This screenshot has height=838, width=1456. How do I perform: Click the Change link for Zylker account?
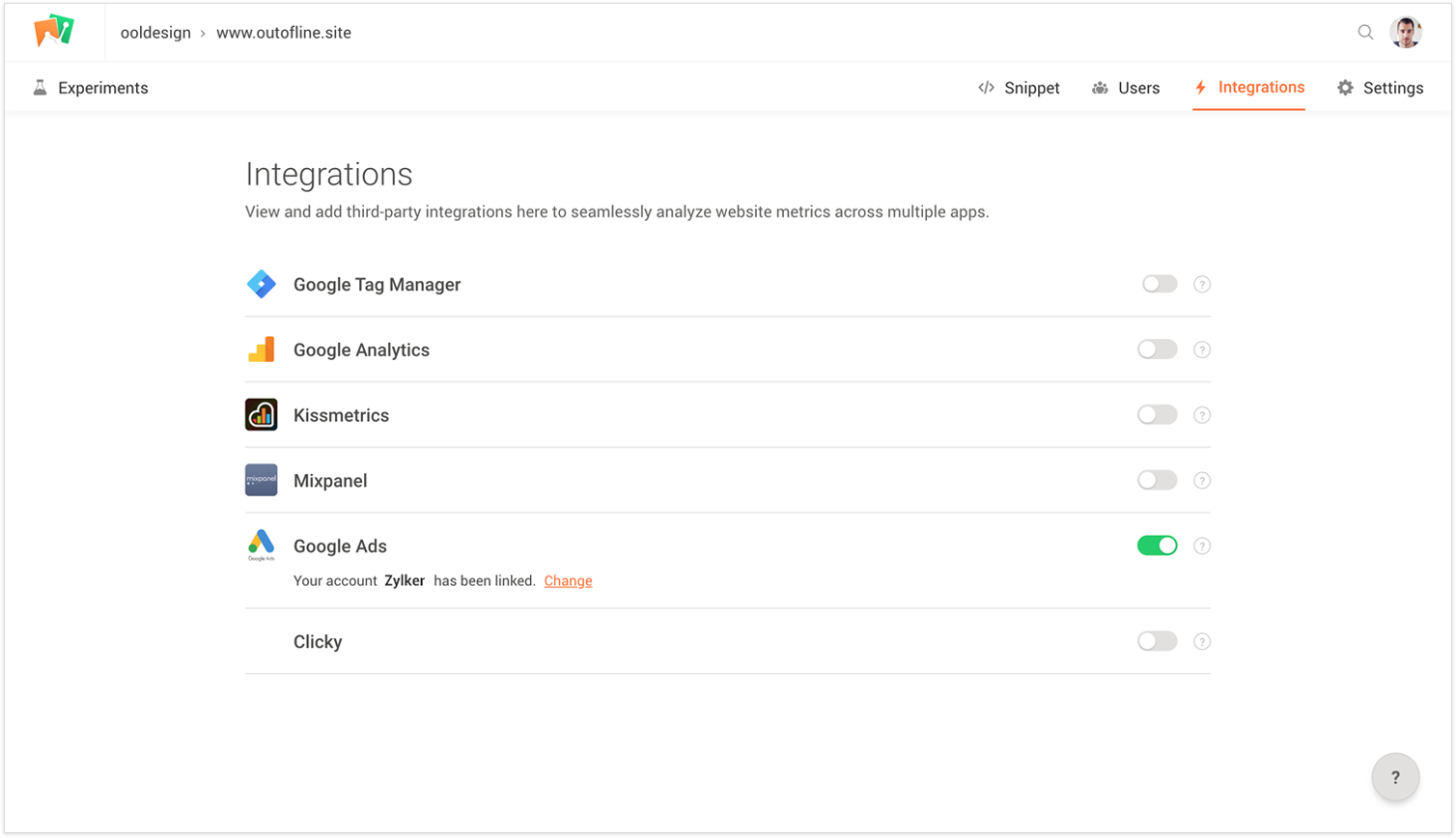point(568,581)
